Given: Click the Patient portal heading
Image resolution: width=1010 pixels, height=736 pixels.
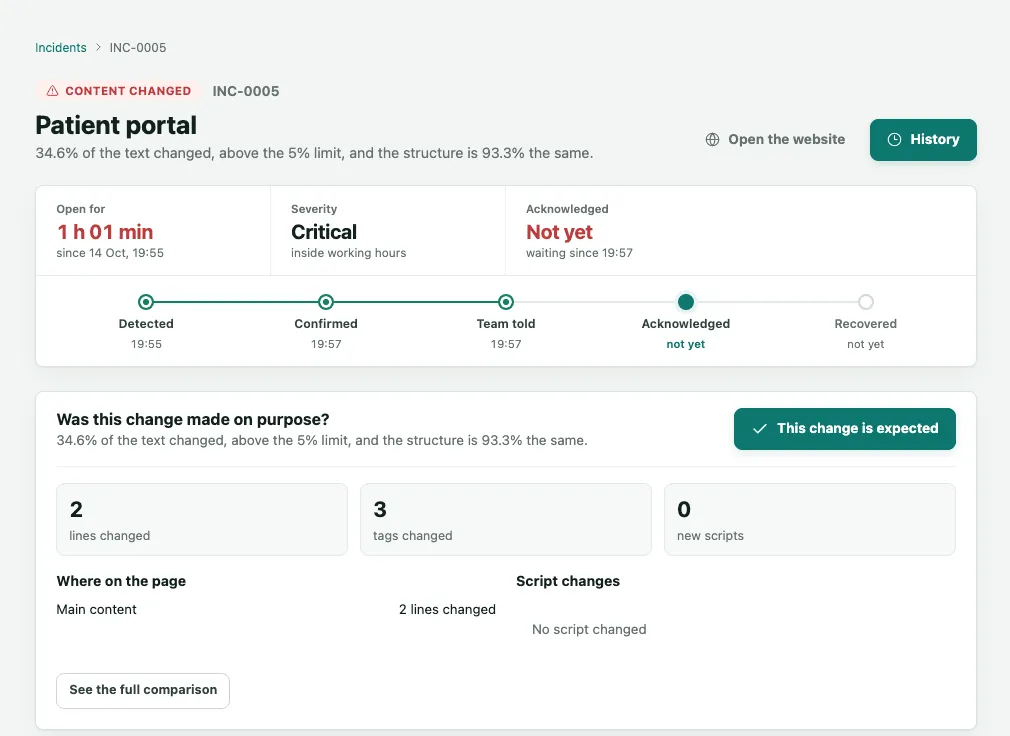Looking at the screenshot, I should 116,125.
